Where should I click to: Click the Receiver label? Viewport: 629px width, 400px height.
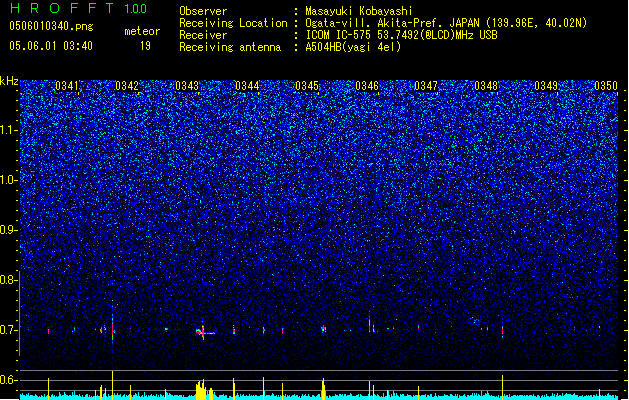(x=203, y=35)
